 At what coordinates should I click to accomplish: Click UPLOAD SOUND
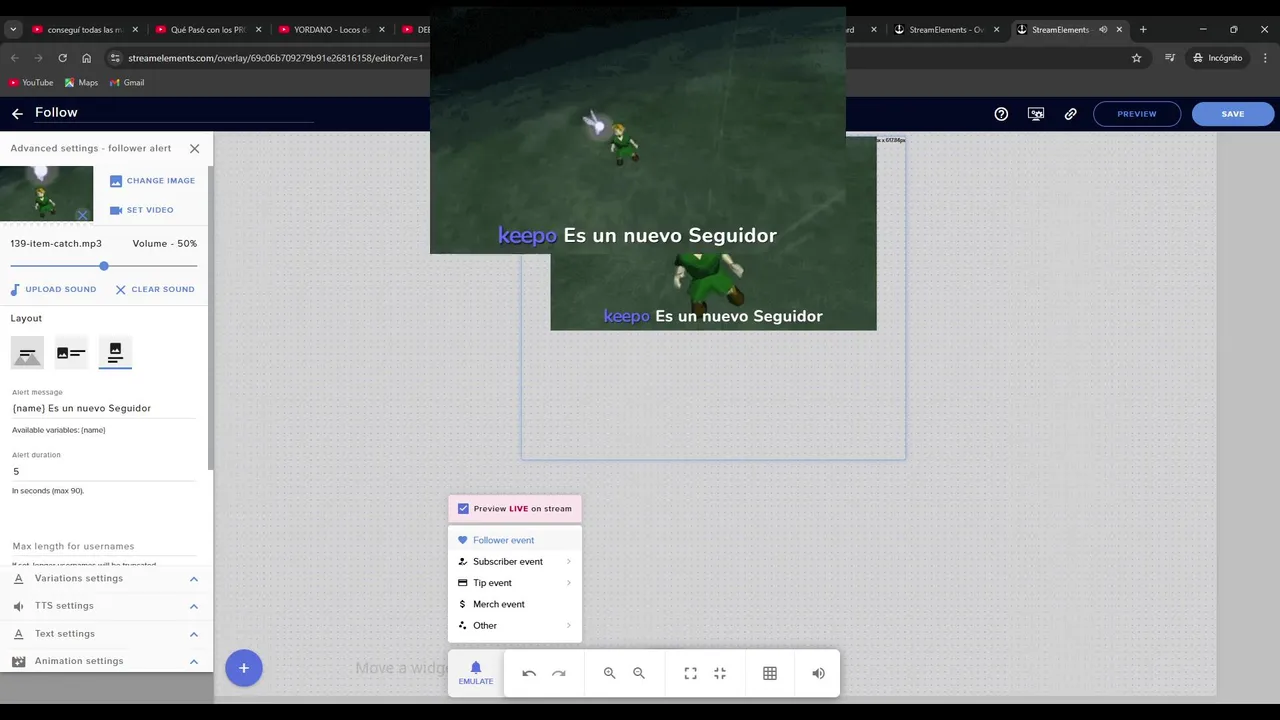click(x=53, y=290)
